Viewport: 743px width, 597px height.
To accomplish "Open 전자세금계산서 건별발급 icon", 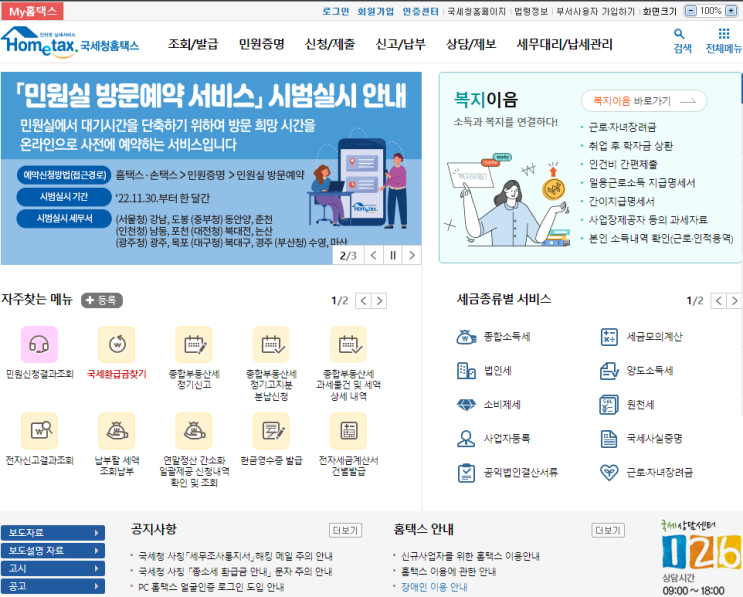I will pos(348,430).
